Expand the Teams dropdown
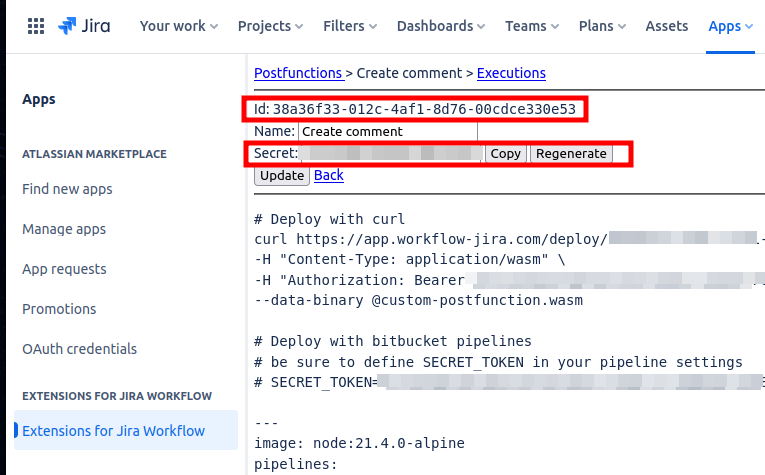This screenshot has height=475, width=765. tap(538, 26)
